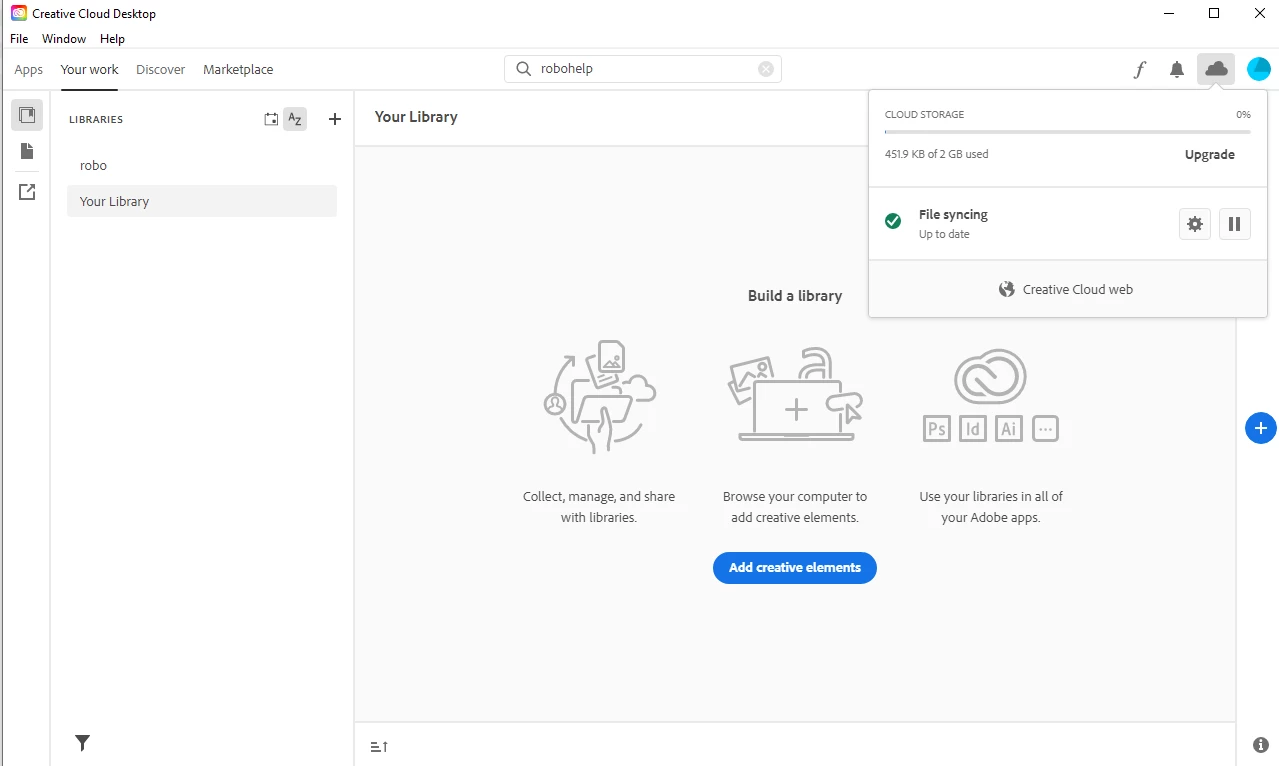
Task: Select Your Library in list
Action: (x=202, y=201)
